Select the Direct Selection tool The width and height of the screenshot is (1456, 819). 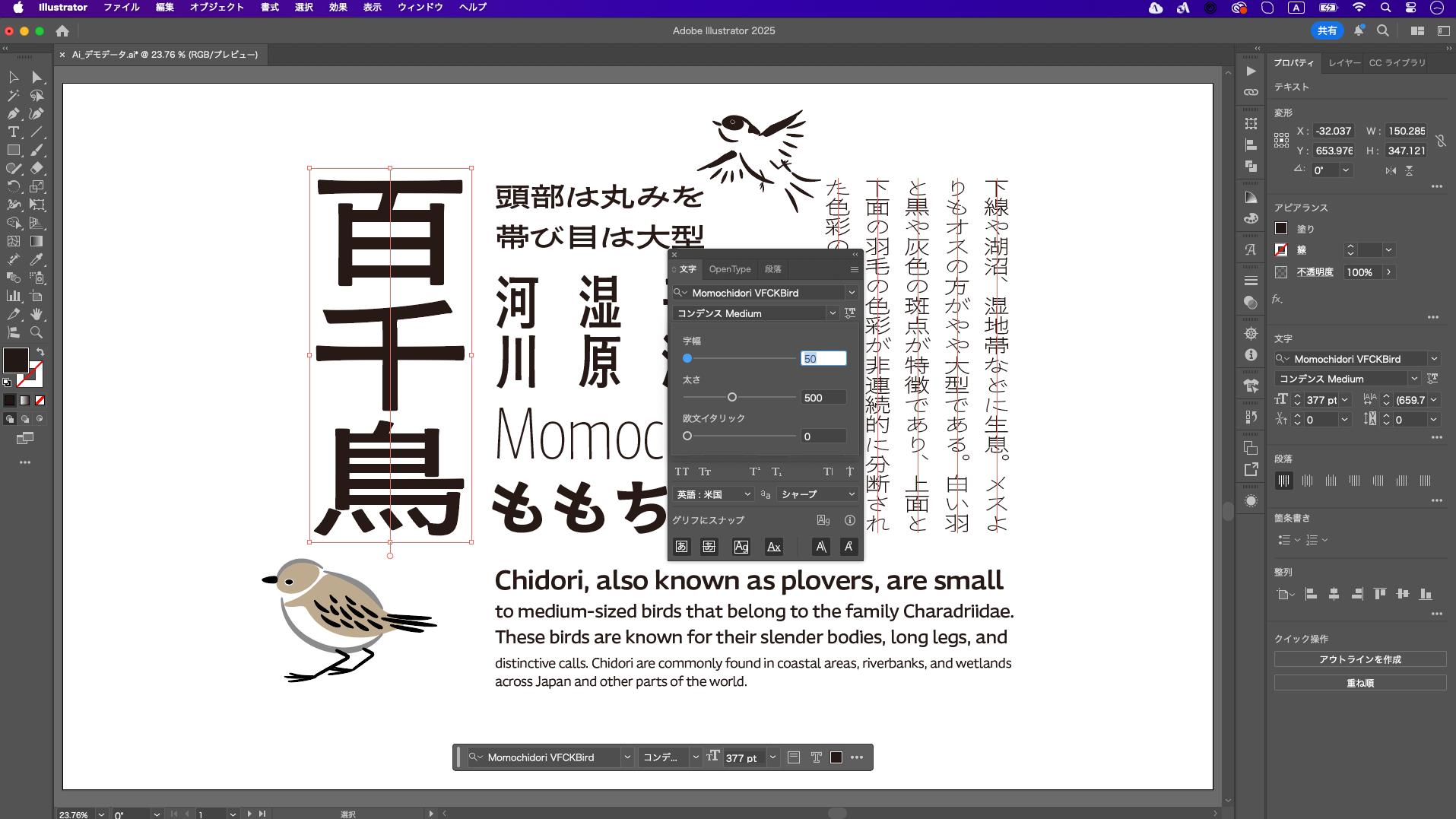[36, 77]
